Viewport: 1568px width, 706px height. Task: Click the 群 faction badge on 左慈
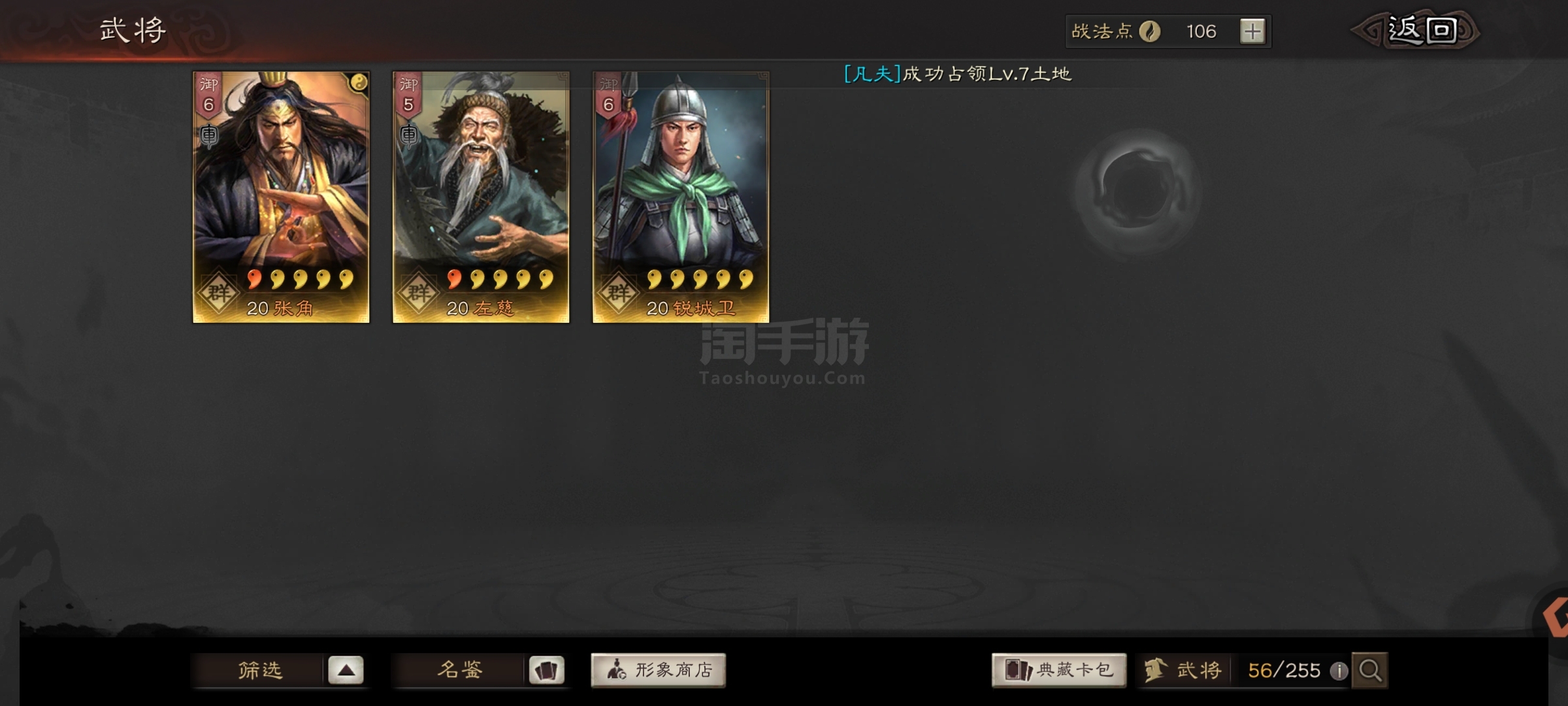pyautogui.click(x=419, y=292)
